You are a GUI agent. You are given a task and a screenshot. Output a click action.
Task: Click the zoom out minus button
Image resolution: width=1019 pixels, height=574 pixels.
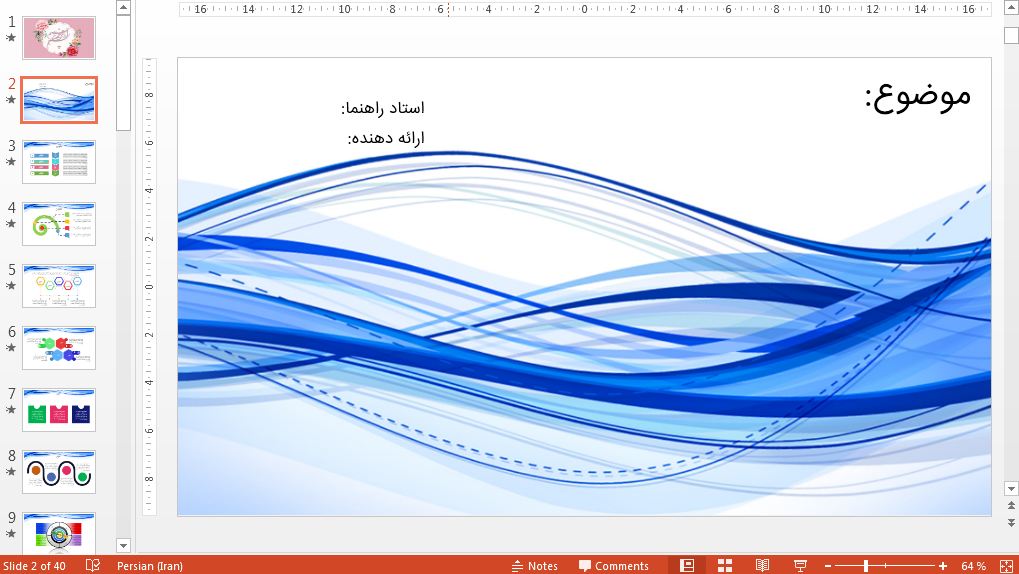coord(826,566)
